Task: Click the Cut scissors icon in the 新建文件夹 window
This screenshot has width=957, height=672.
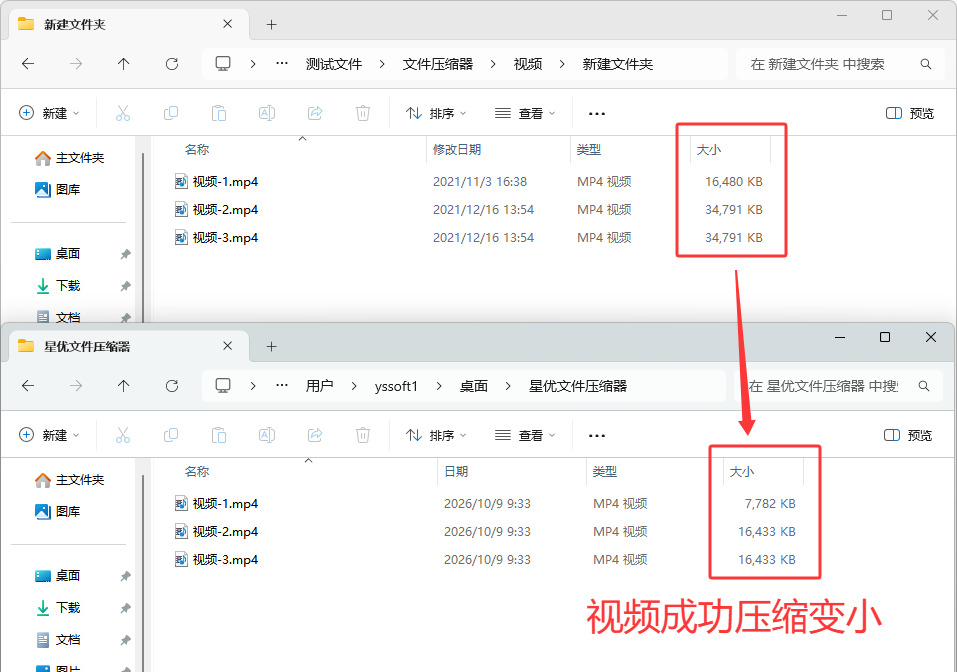Action: coord(123,113)
